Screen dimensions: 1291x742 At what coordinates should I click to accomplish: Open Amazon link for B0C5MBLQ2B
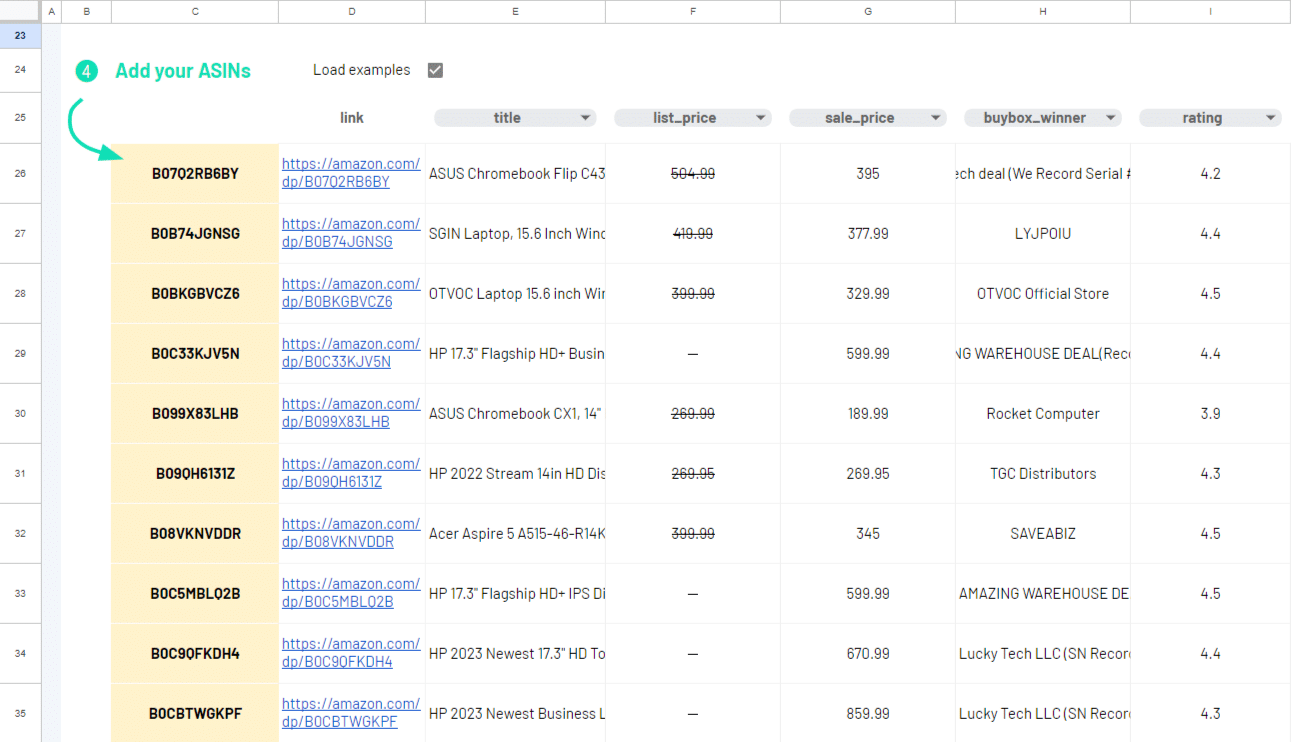point(351,593)
